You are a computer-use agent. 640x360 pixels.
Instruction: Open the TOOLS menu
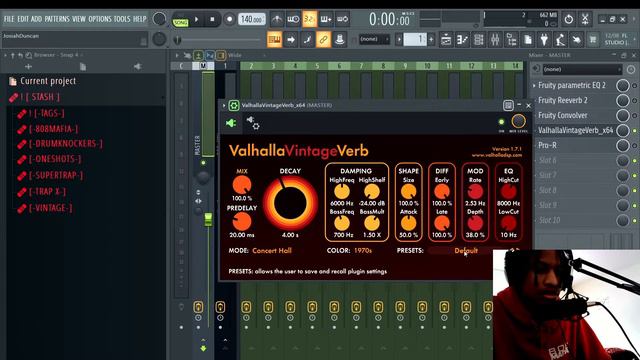pos(122,19)
